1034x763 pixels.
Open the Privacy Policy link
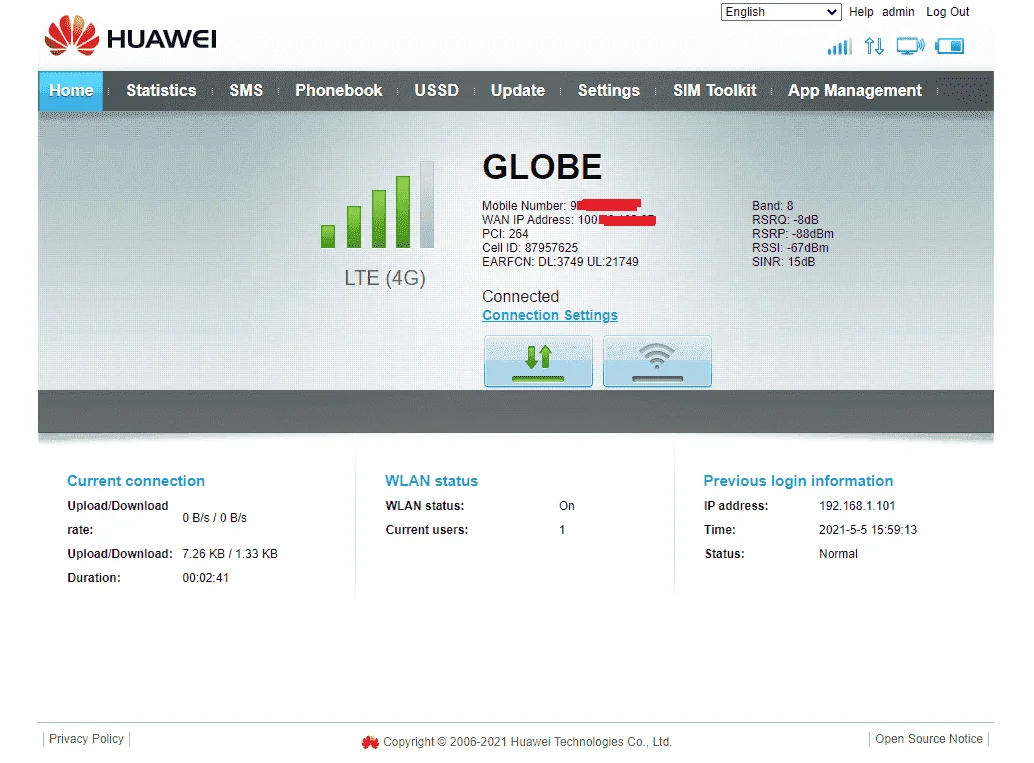[x=86, y=739]
